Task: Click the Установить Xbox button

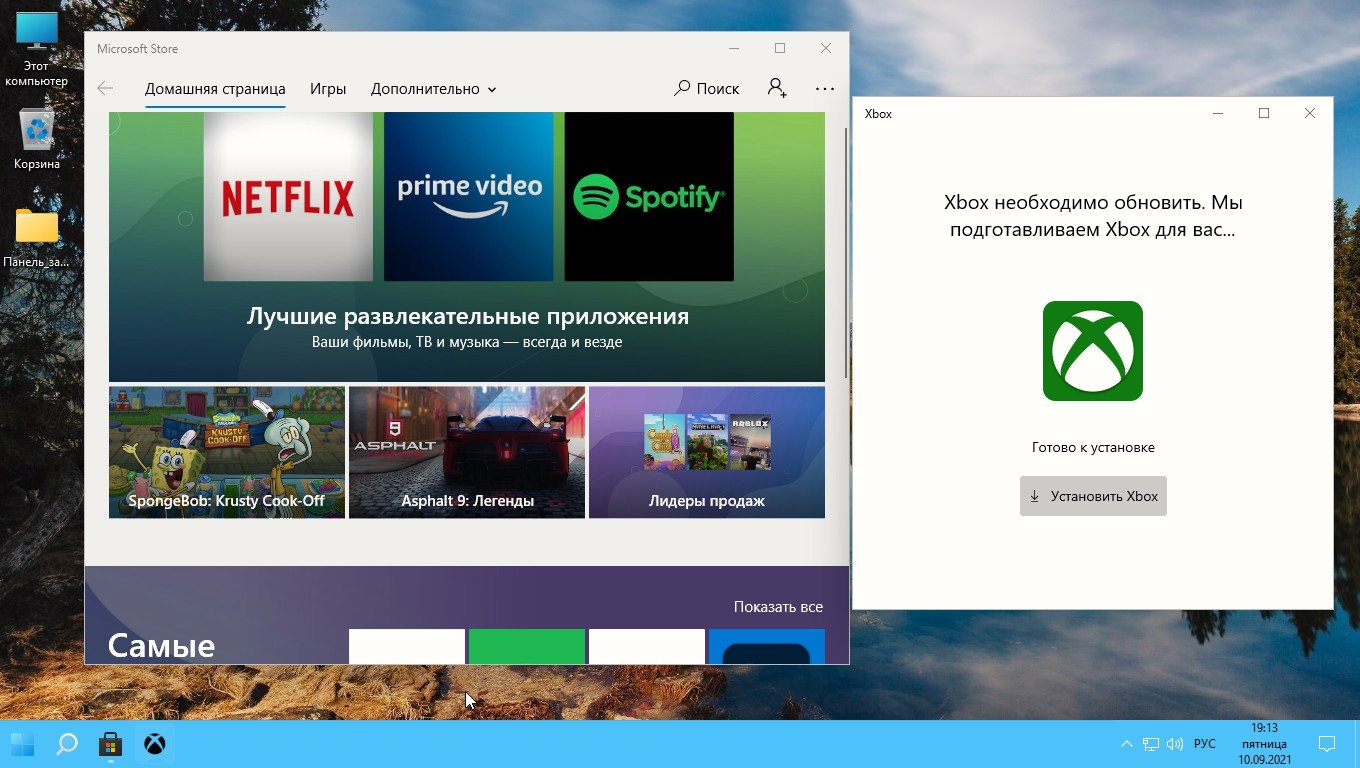Action: (1093, 496)
